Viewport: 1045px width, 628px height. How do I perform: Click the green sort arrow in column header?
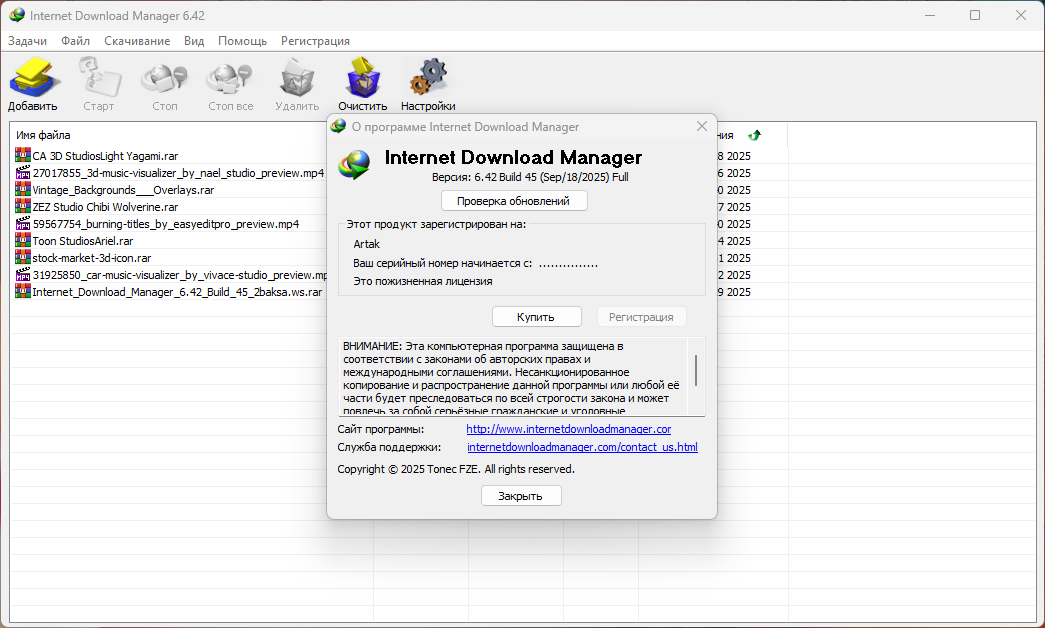pyautogui.click(x=754, y=135)
